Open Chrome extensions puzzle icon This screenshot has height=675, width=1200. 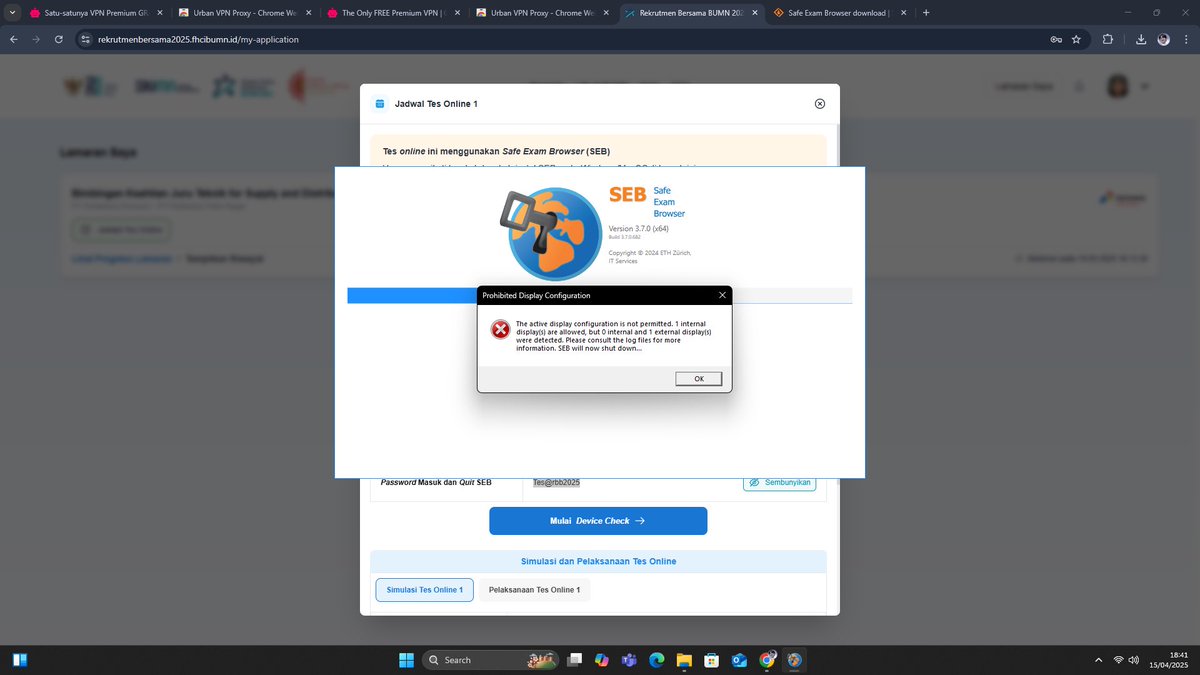coord(1108,40)
